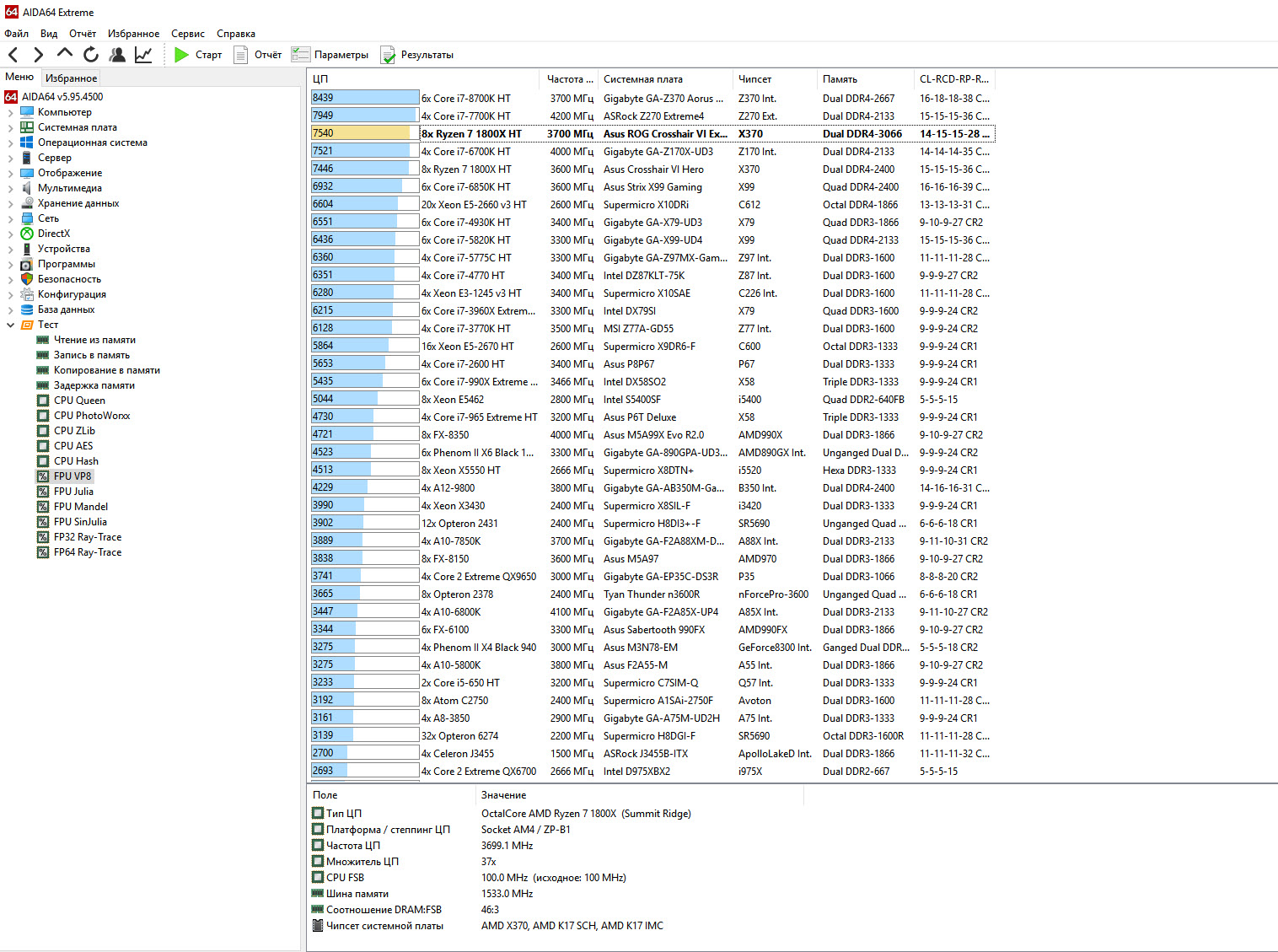Sort by the Системная плата column header
1278x952 pixels.
point(664,79)
